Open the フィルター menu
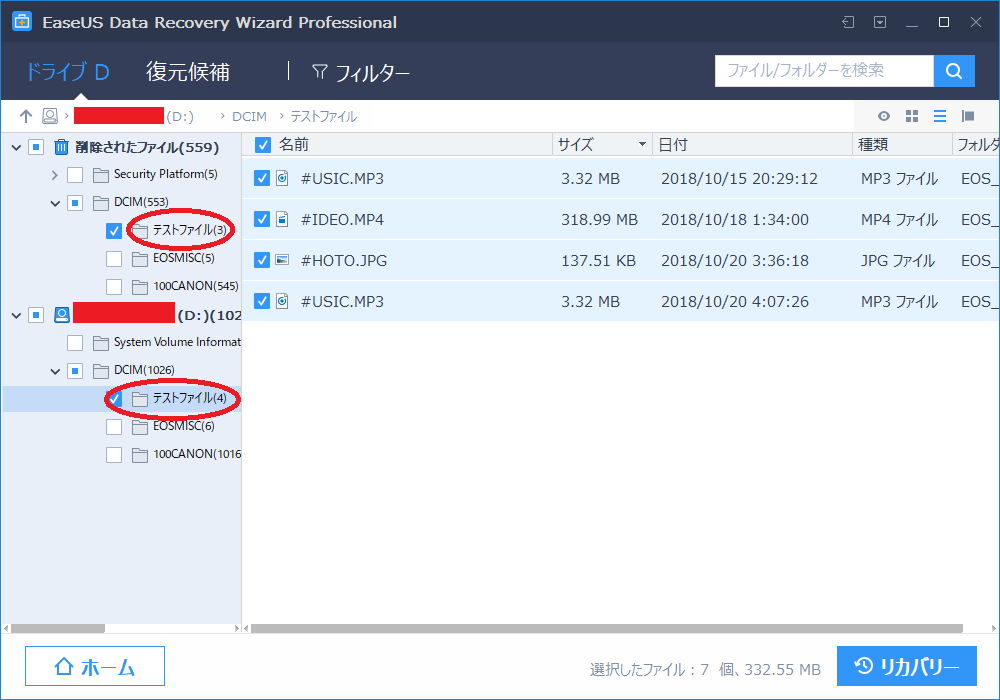Image resolution: width=1000 pixels, height=700 pixels. click(360, 73)
